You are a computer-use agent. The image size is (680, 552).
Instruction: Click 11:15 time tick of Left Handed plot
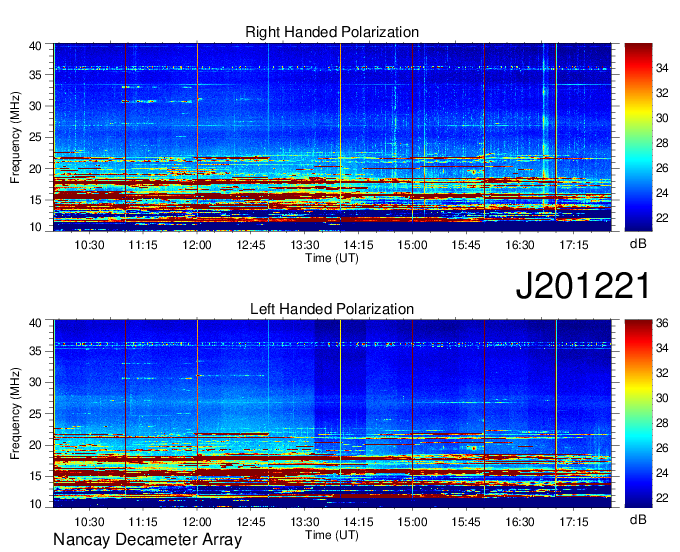click(x=143, y=522)
